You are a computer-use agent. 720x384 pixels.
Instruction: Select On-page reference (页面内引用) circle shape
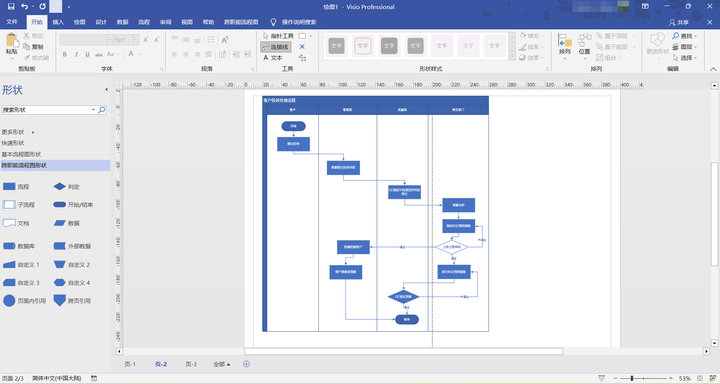[24, 301]
